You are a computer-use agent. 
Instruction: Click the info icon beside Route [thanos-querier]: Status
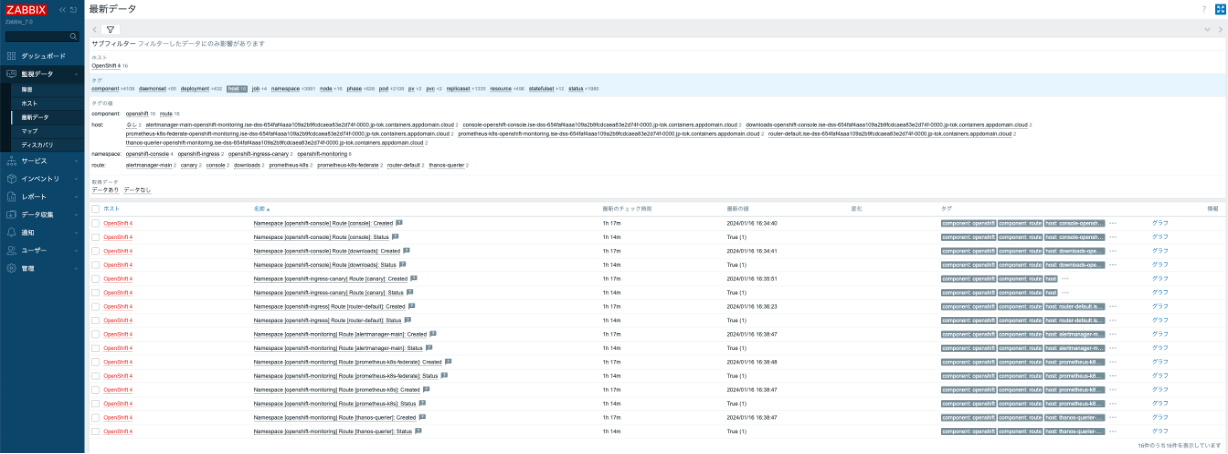[x=419, y=431]
